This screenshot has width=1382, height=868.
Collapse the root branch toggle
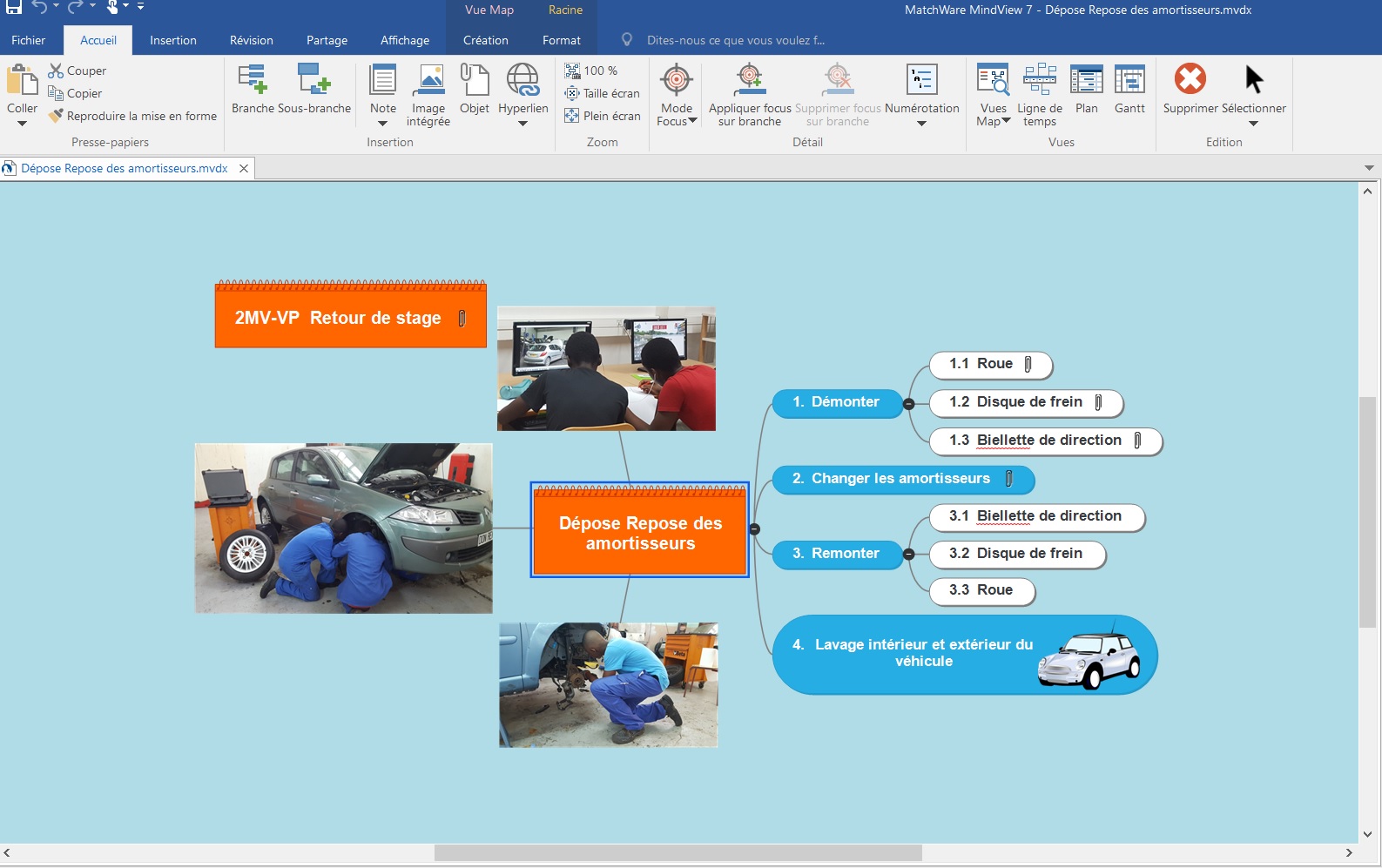click(x=755, y=529)
